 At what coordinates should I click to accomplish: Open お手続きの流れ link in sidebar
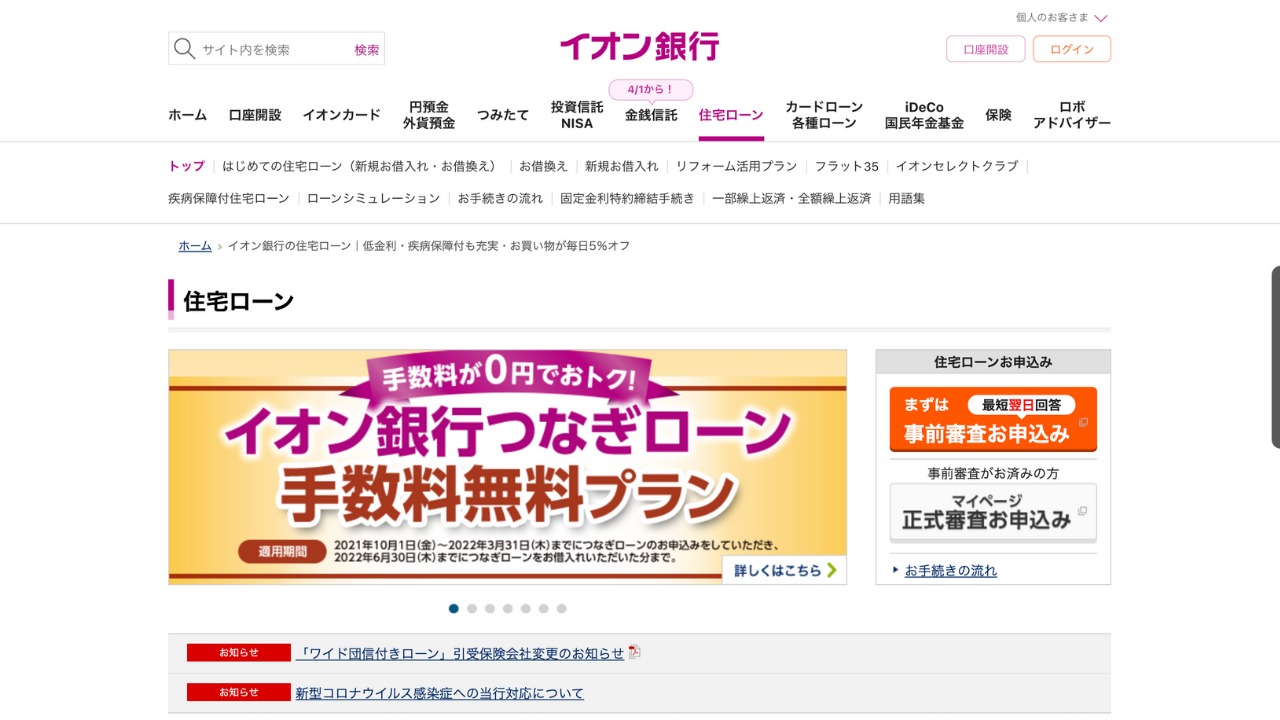tap(951, 570)
